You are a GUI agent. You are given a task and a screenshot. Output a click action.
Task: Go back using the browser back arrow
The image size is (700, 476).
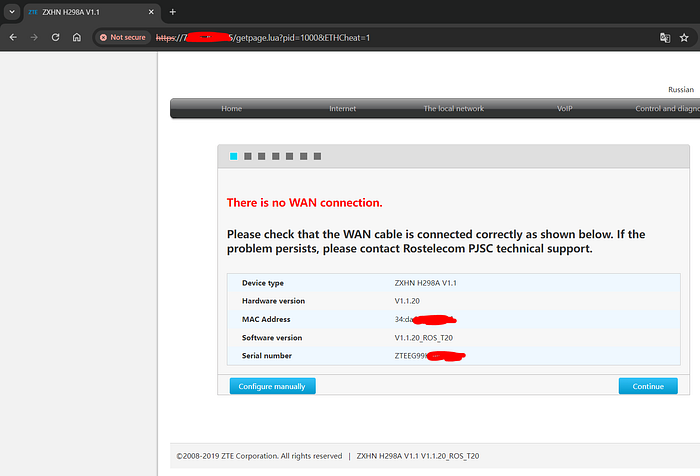pyautogui.click(x=13, y=38)
